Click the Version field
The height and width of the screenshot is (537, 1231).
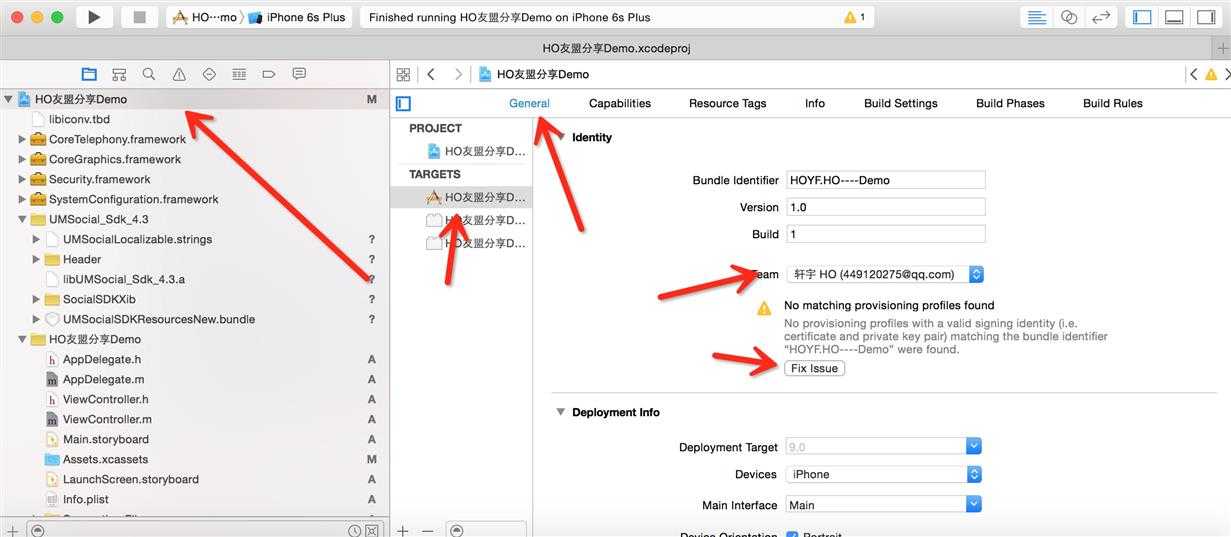pos(885,207)
